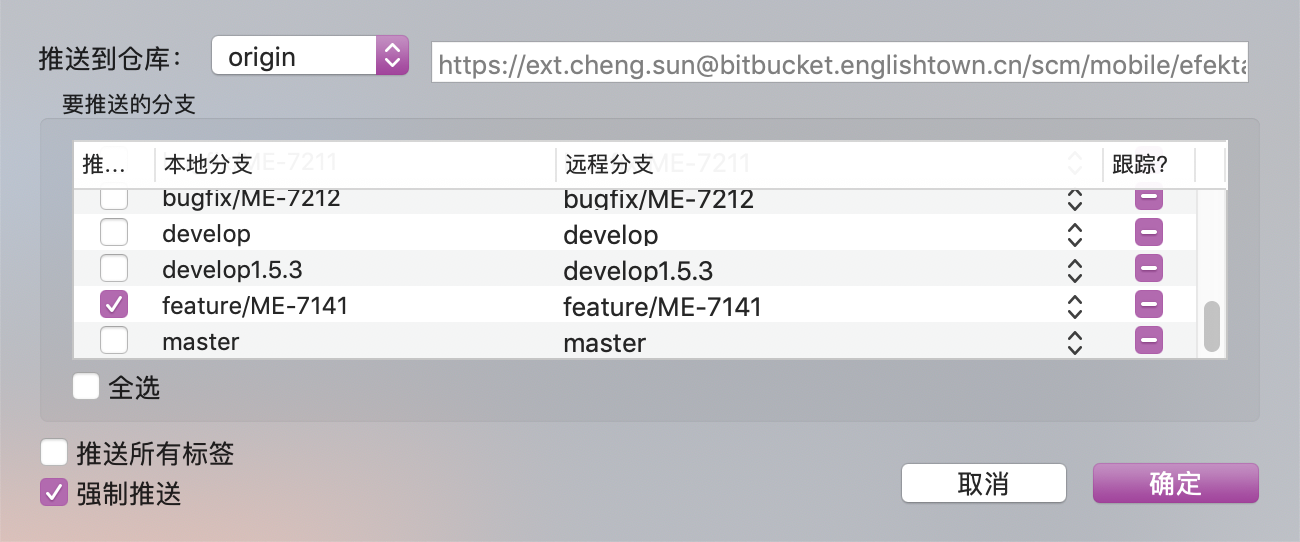This screenshot has width=1300, height=542.
Task: Open remote branch selector for master
Action: click(1075, 342)
